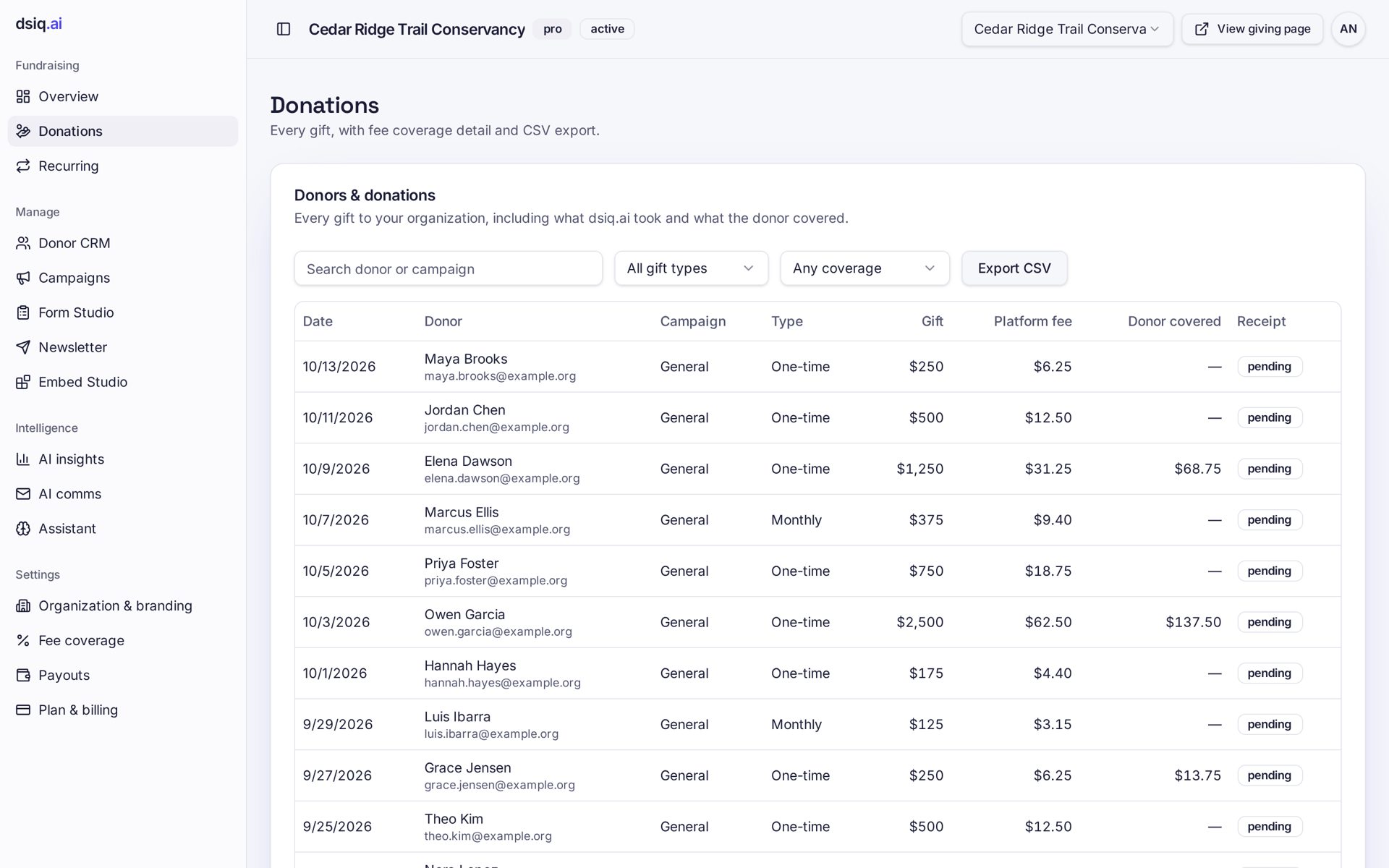1389x868 pixels.
Task: Click the pending receipt badge for Maya Brooks
Action: pos(1270,367)
